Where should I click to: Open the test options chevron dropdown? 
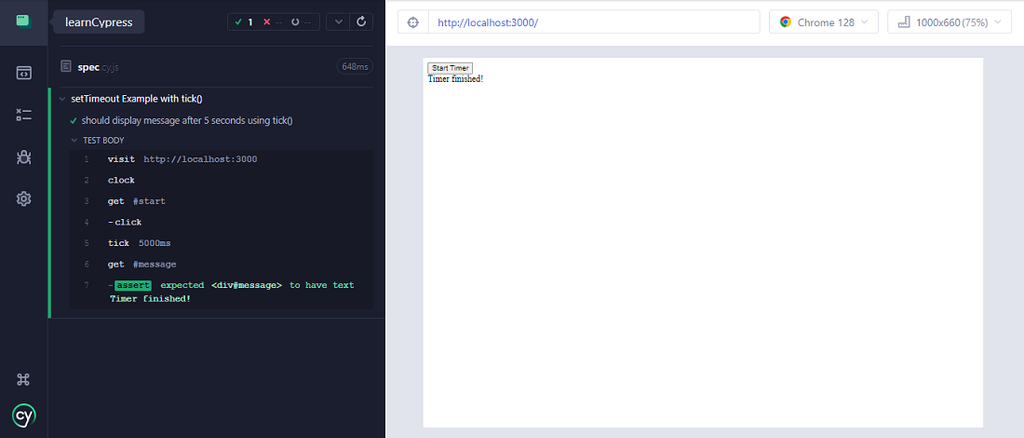coord(338,22)
